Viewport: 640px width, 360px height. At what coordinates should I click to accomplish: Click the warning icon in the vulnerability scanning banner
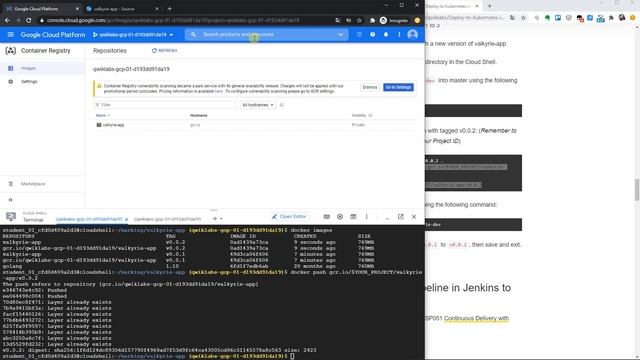pyautogui.click(x=99, y=86)
